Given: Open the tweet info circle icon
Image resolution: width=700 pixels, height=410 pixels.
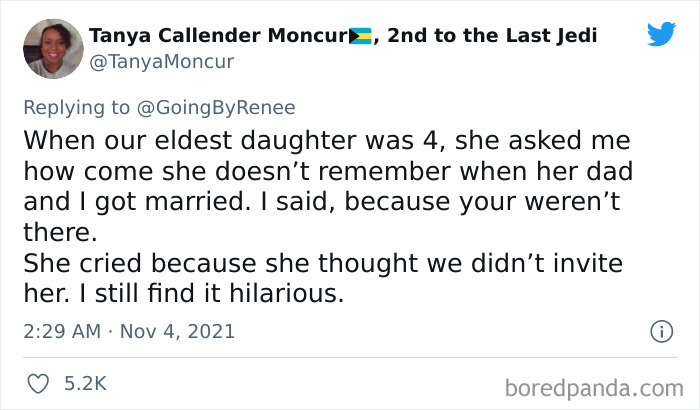Looking at the screenshot, I should tap(660, 330).
